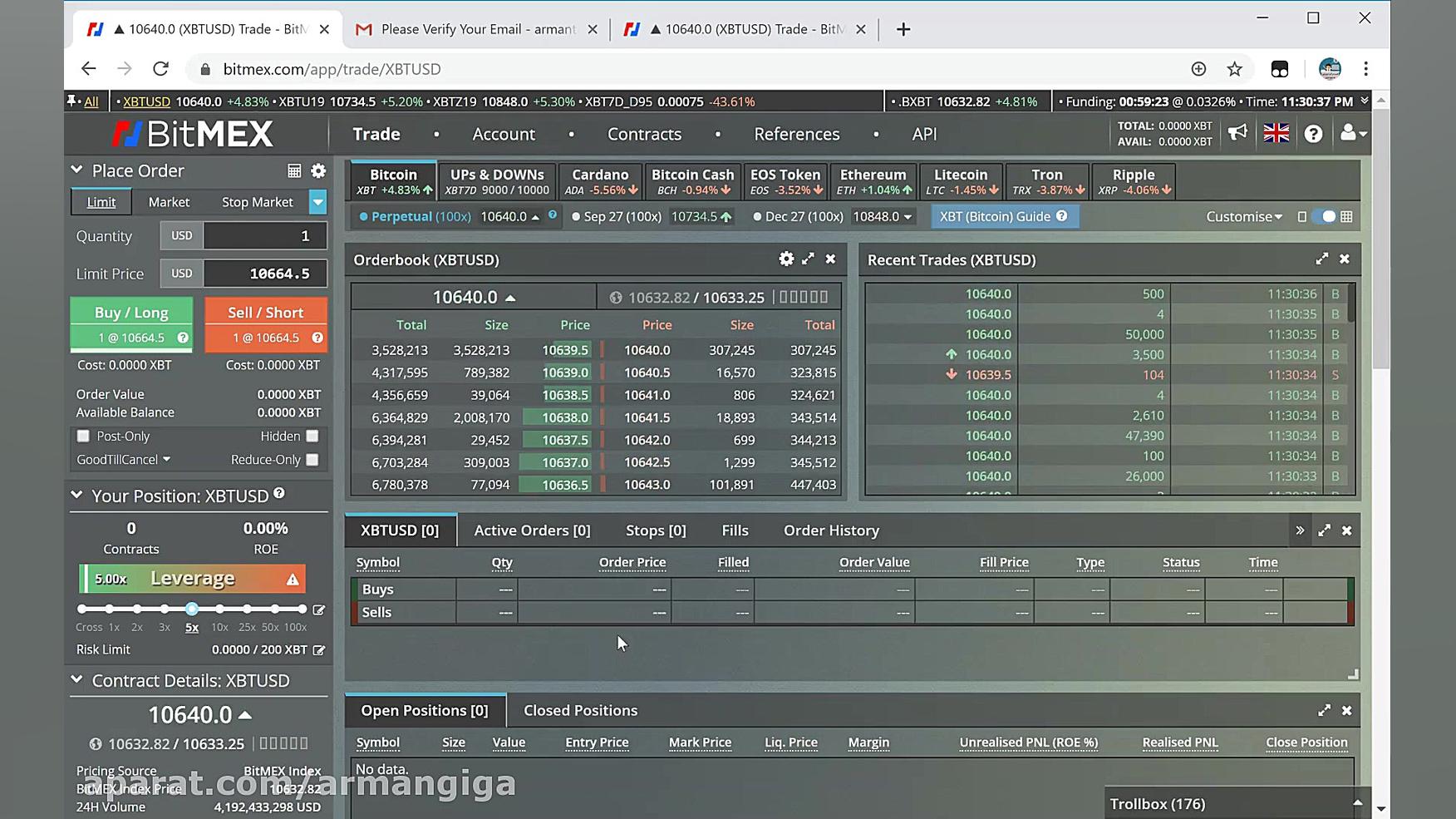The width and height of the screenshot is (1456, 819).
Task: Select Stop Market order tab
Action: click(257, 202)
